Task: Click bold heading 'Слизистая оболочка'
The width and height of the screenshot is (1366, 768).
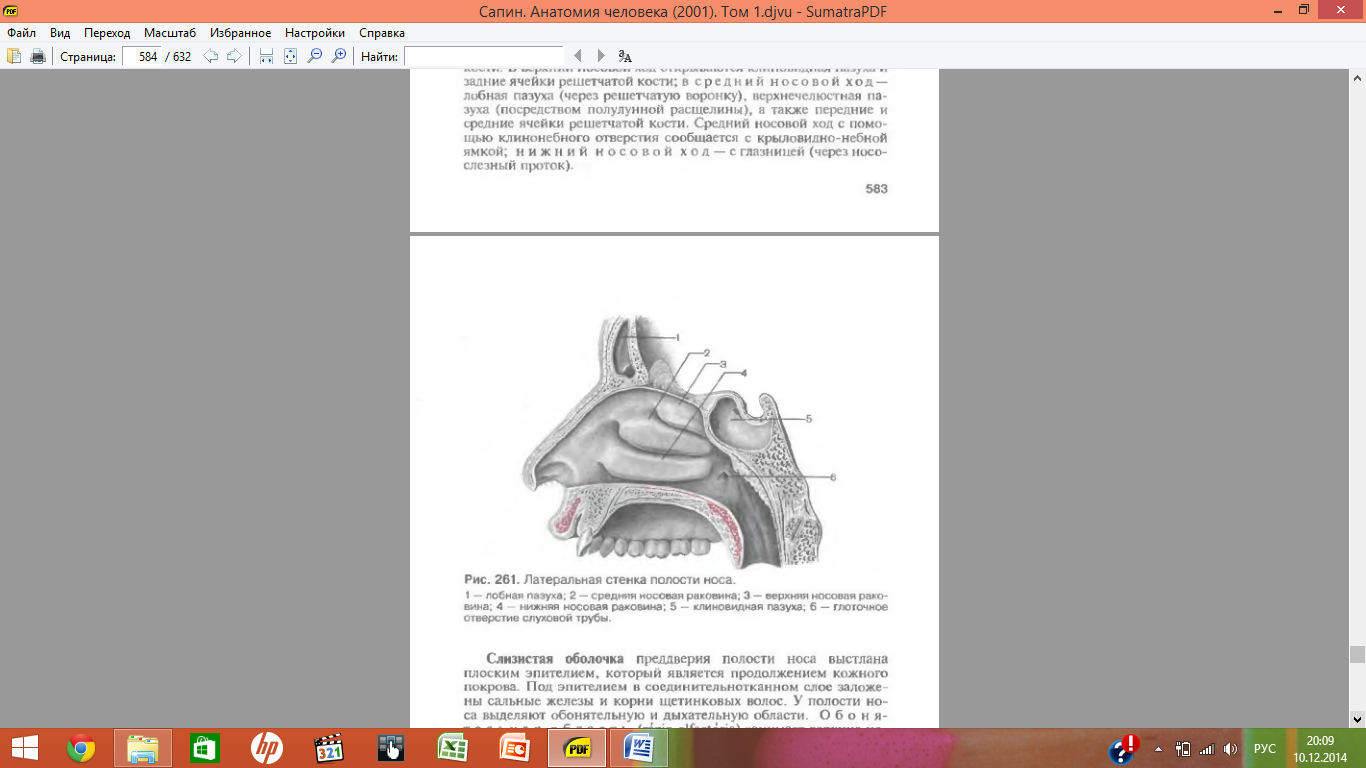Action: [x=555, y=659]
